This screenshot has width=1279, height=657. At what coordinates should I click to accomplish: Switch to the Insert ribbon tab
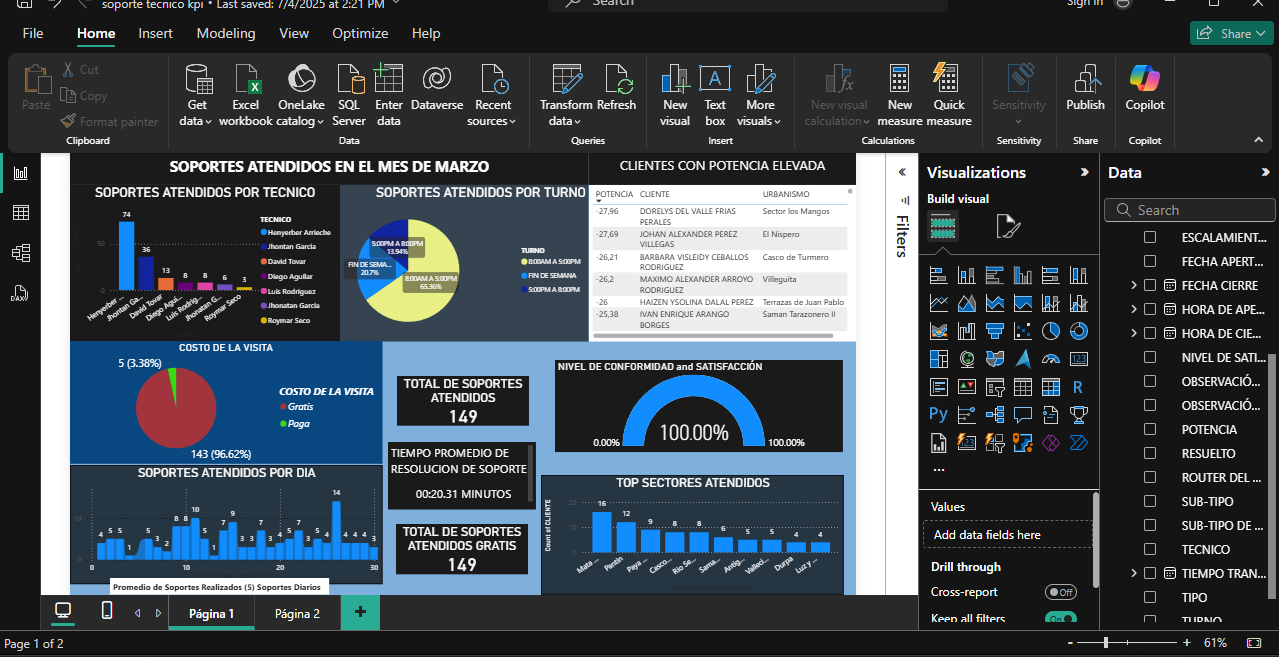[155, 33]
